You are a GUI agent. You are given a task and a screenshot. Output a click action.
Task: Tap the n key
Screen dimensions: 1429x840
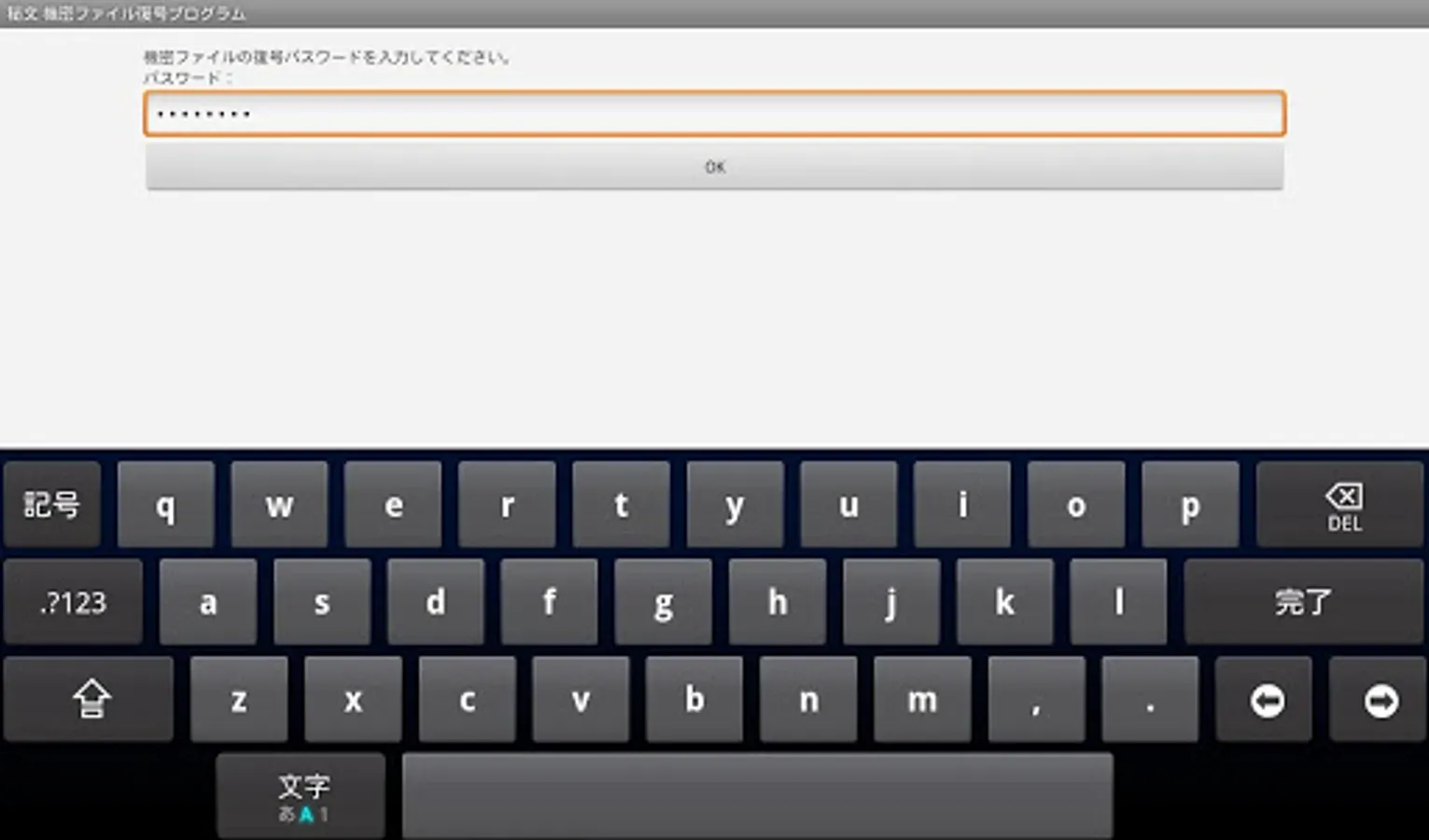808,699
